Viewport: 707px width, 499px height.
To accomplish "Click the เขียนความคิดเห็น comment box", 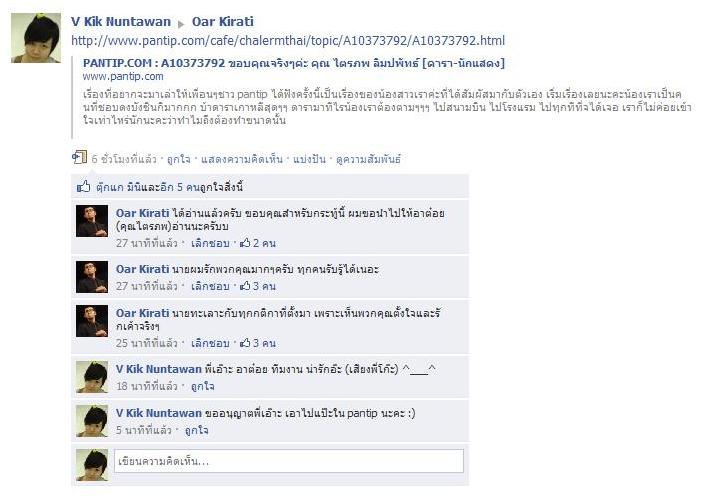I will coord(289,461).
